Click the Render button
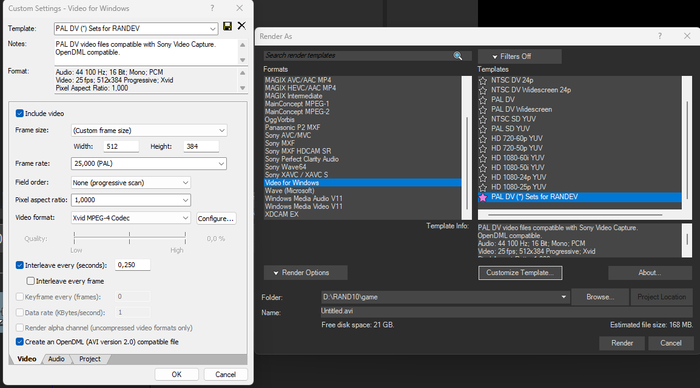This screenshot has width=700, height=388. point(622,343)
